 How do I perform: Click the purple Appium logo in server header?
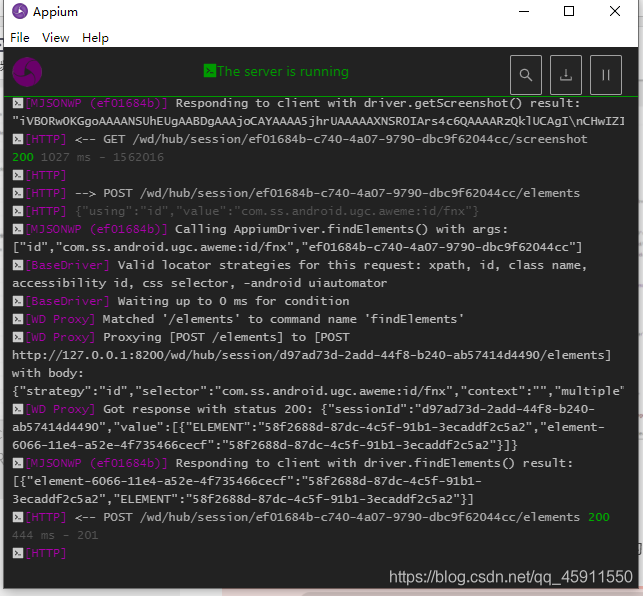27,72
